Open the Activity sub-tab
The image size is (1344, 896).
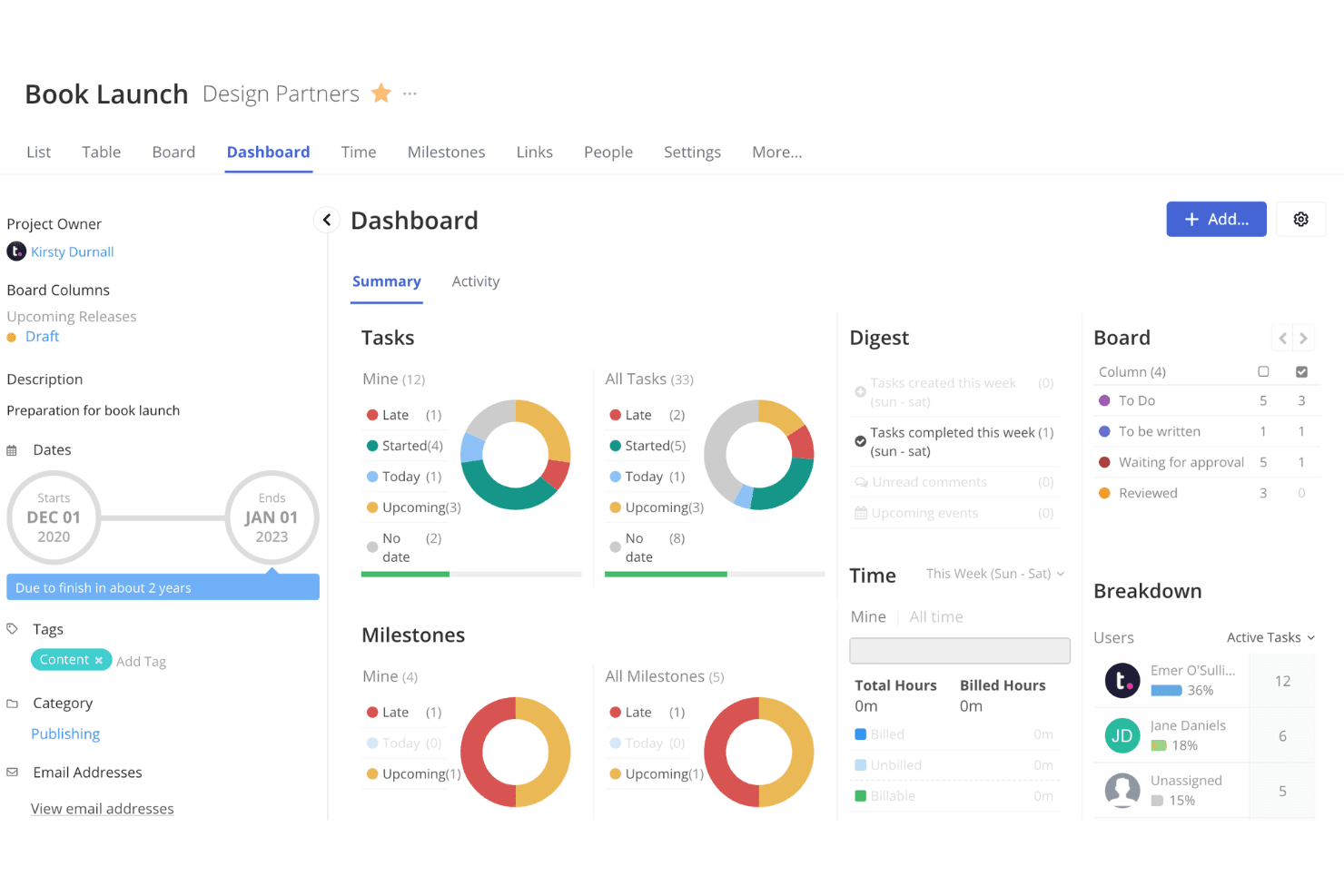476,281
